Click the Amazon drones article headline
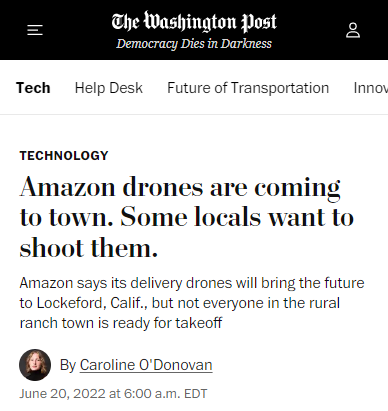 coord(187,217)
